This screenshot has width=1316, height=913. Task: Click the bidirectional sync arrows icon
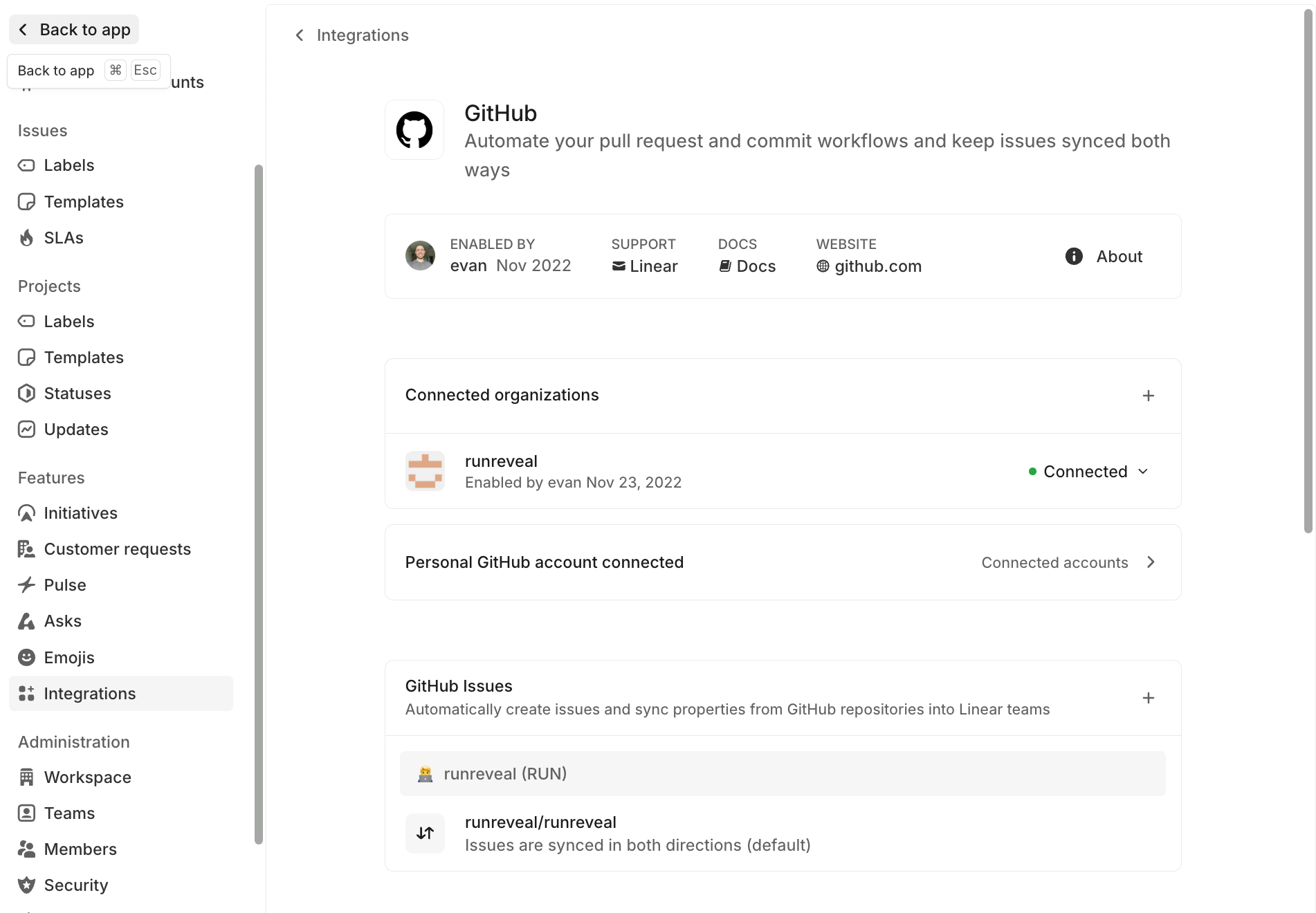pos(425,833)
